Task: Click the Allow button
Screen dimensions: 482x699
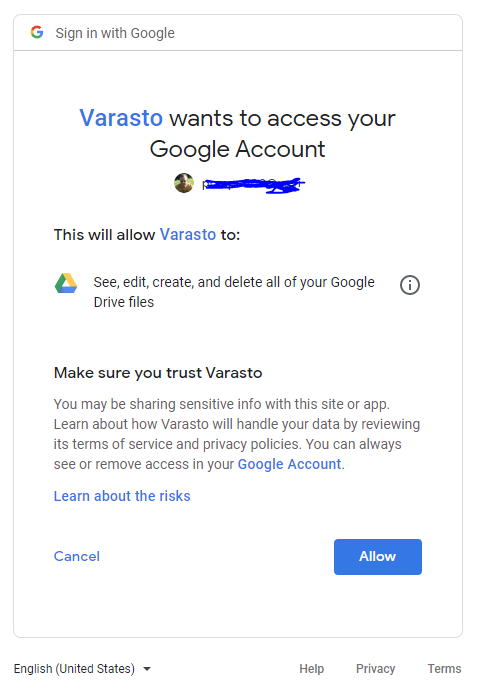Action: [378, 556]
